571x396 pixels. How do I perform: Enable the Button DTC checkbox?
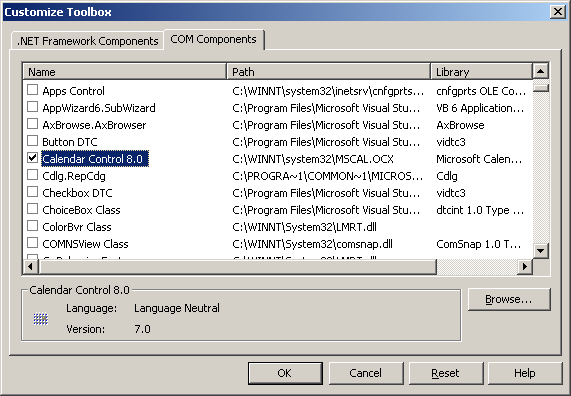click(x=32, y=140)
